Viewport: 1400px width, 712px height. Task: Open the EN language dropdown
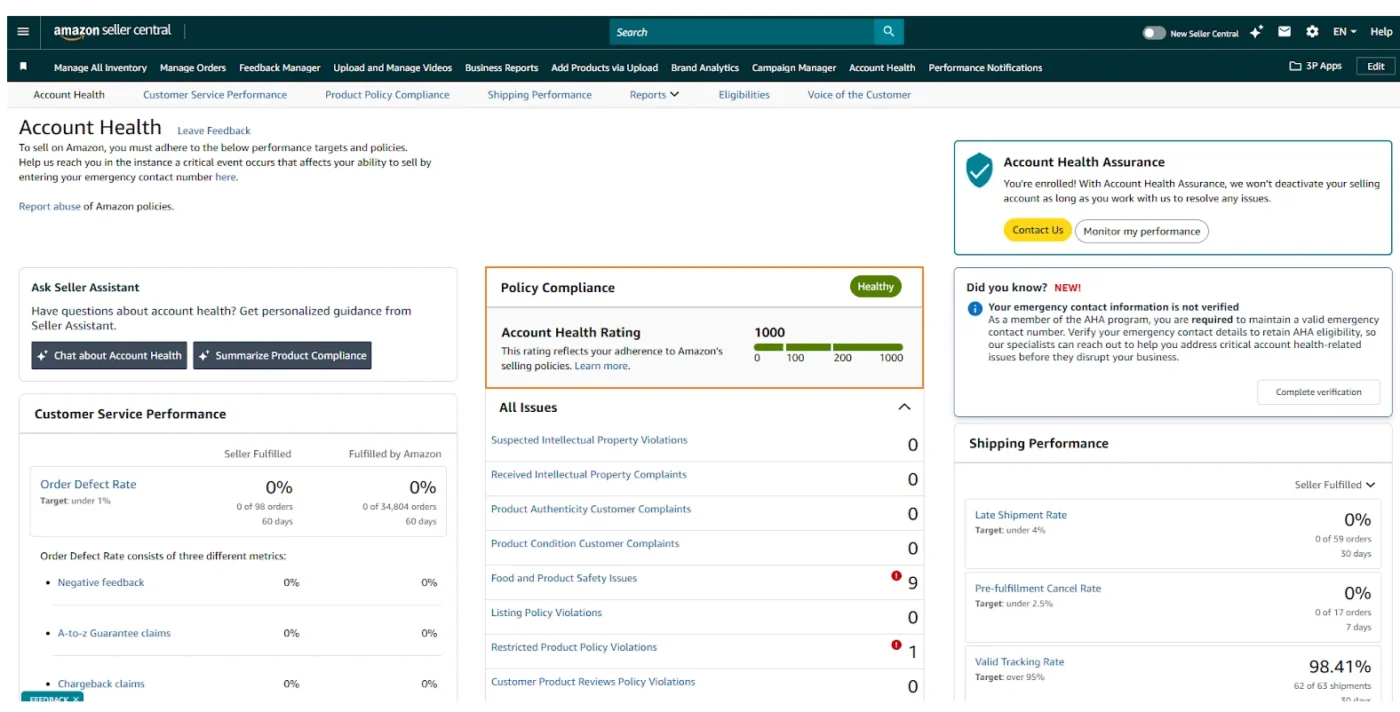(x=1344, y=32)
